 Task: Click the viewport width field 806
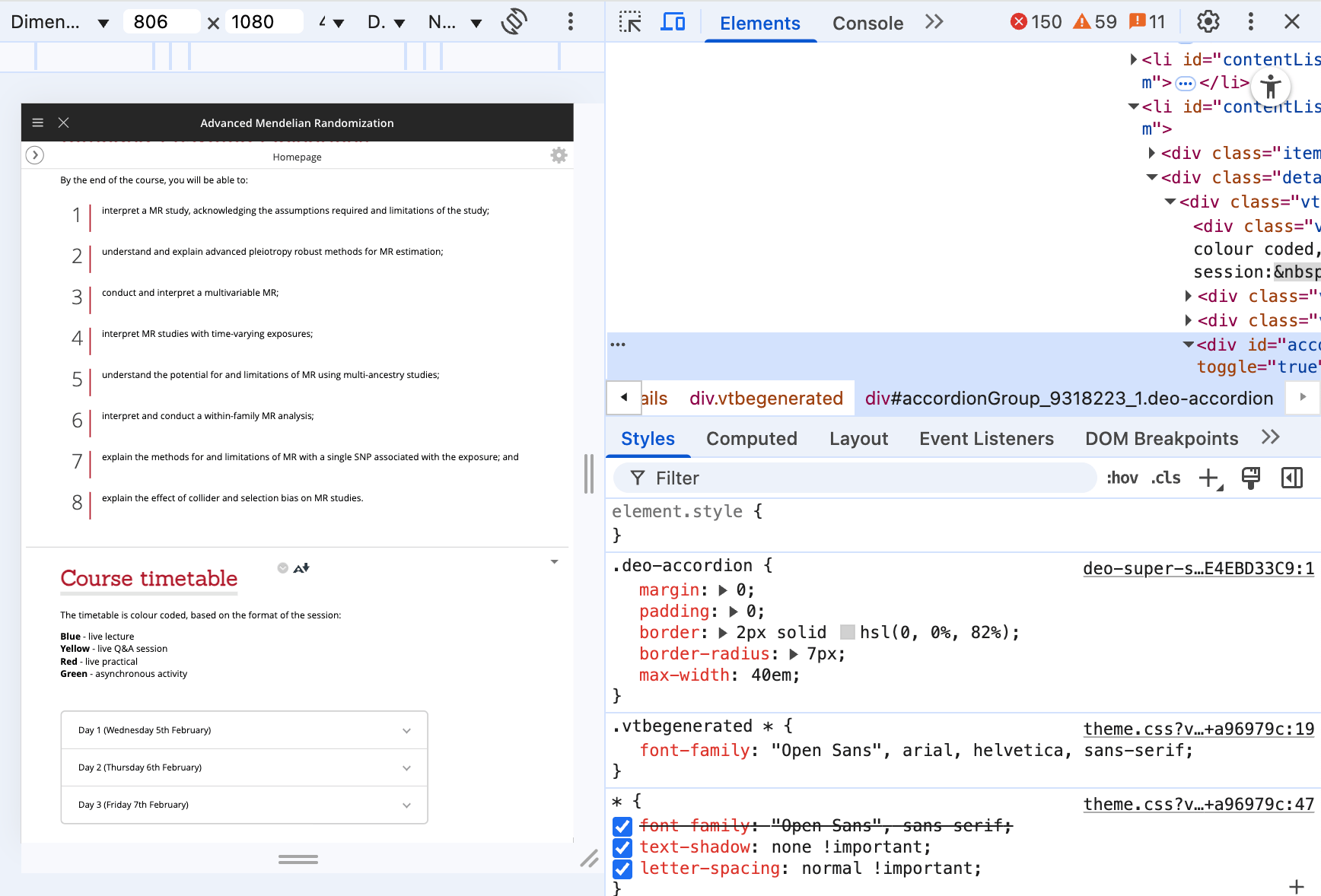pos(161,22)
